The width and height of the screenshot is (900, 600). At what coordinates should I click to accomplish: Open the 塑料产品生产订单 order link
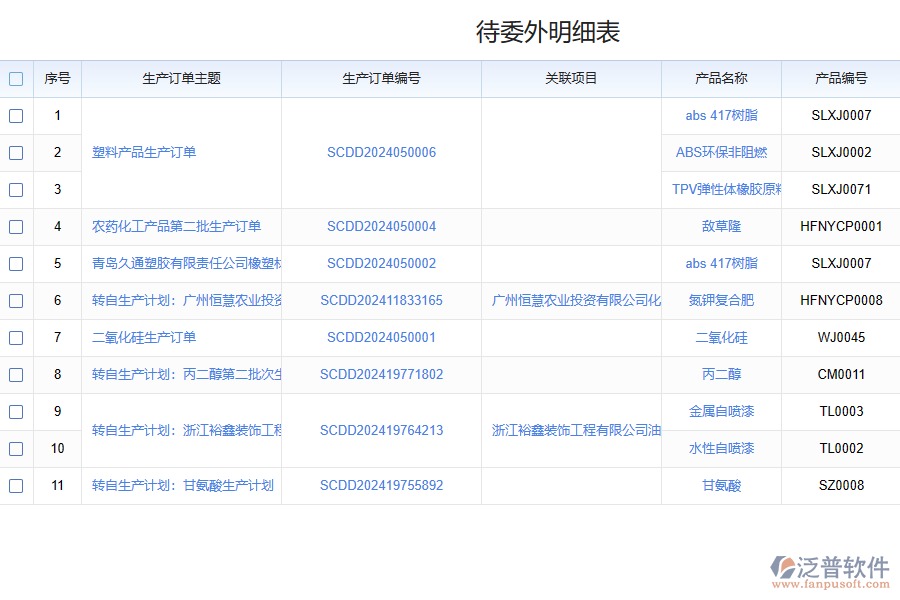tap(144, 153)
